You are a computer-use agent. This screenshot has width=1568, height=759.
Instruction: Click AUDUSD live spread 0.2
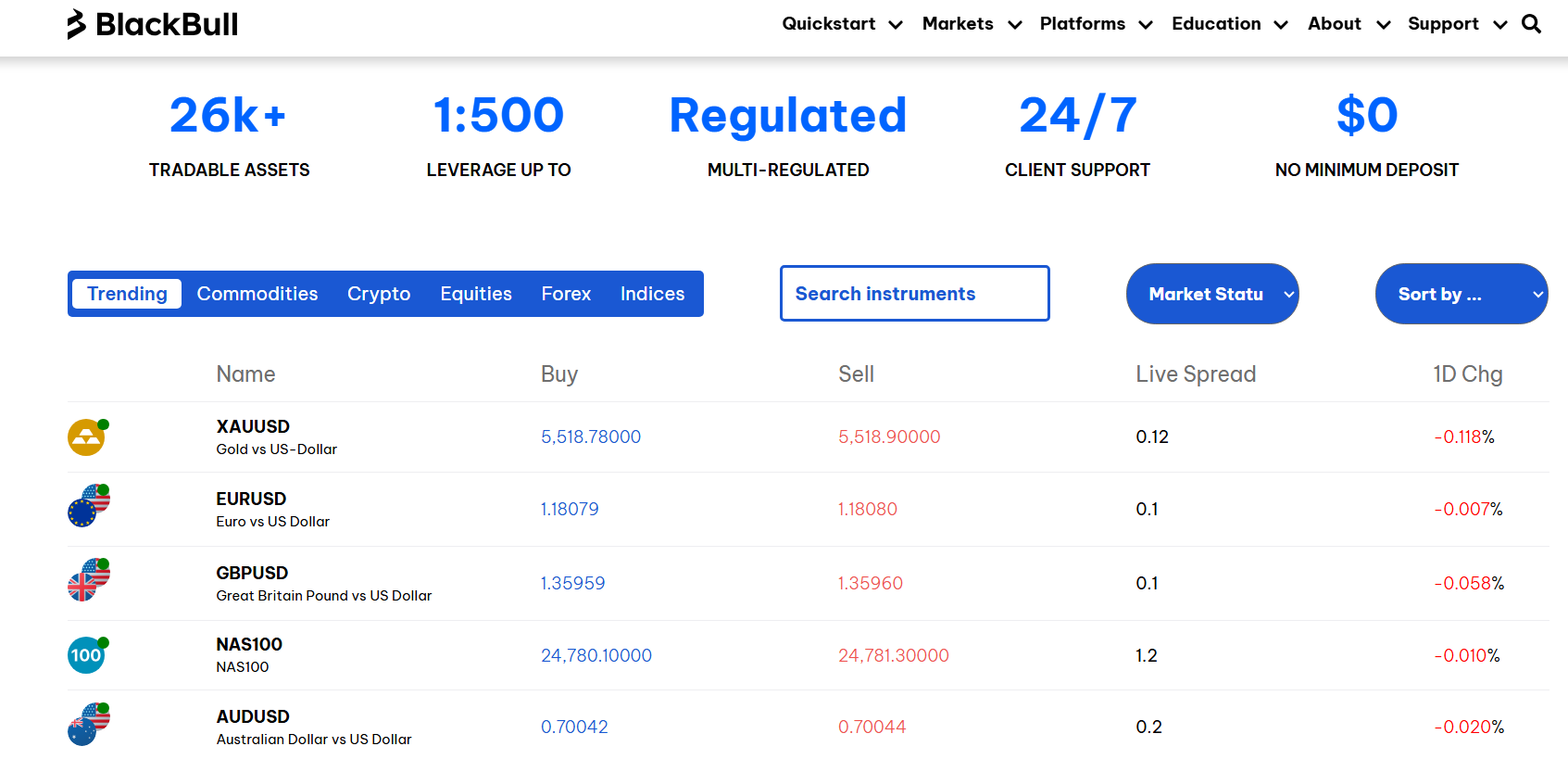click(x=1148, y=727)
